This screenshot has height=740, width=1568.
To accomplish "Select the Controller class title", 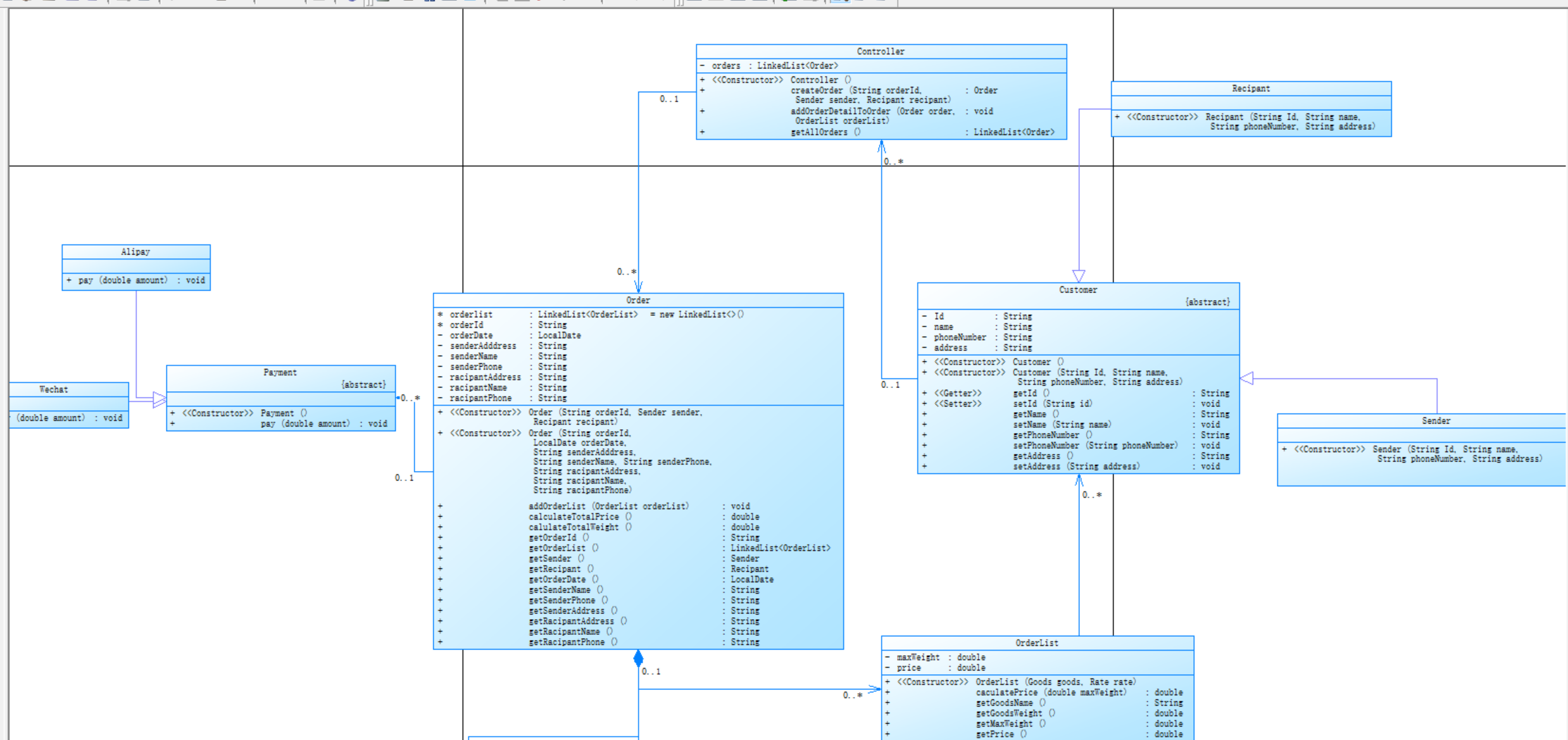I will pyautogui.click(x=880, y=51).
